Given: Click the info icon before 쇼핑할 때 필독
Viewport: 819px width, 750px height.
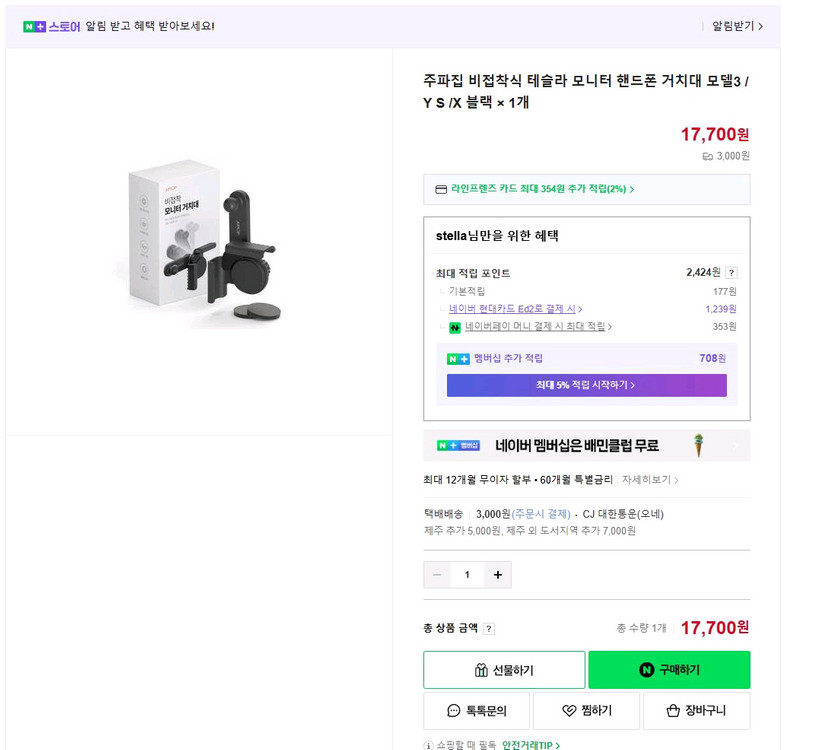Looking at the screenshot, I should coord(428,743).
